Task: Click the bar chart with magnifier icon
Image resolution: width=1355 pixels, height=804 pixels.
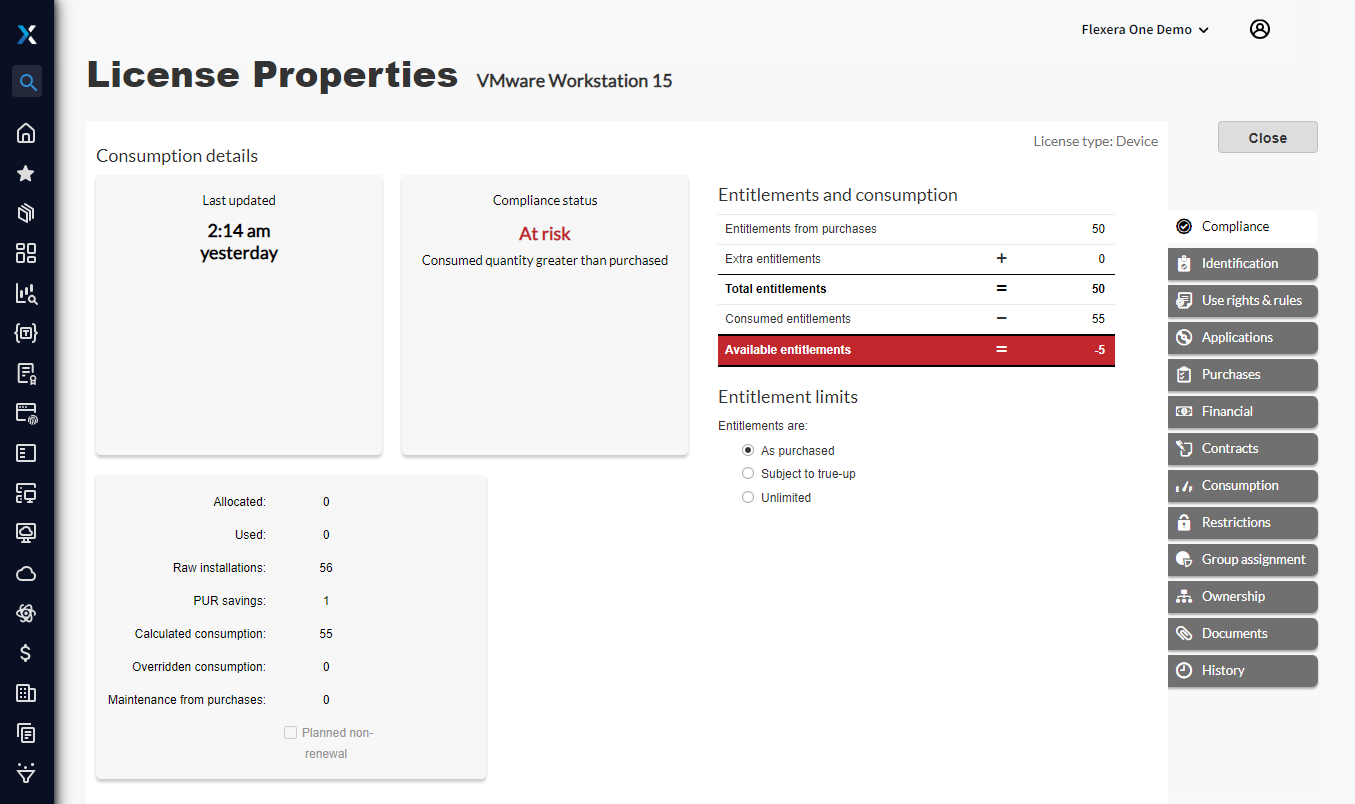Action: tap(27, 293)
